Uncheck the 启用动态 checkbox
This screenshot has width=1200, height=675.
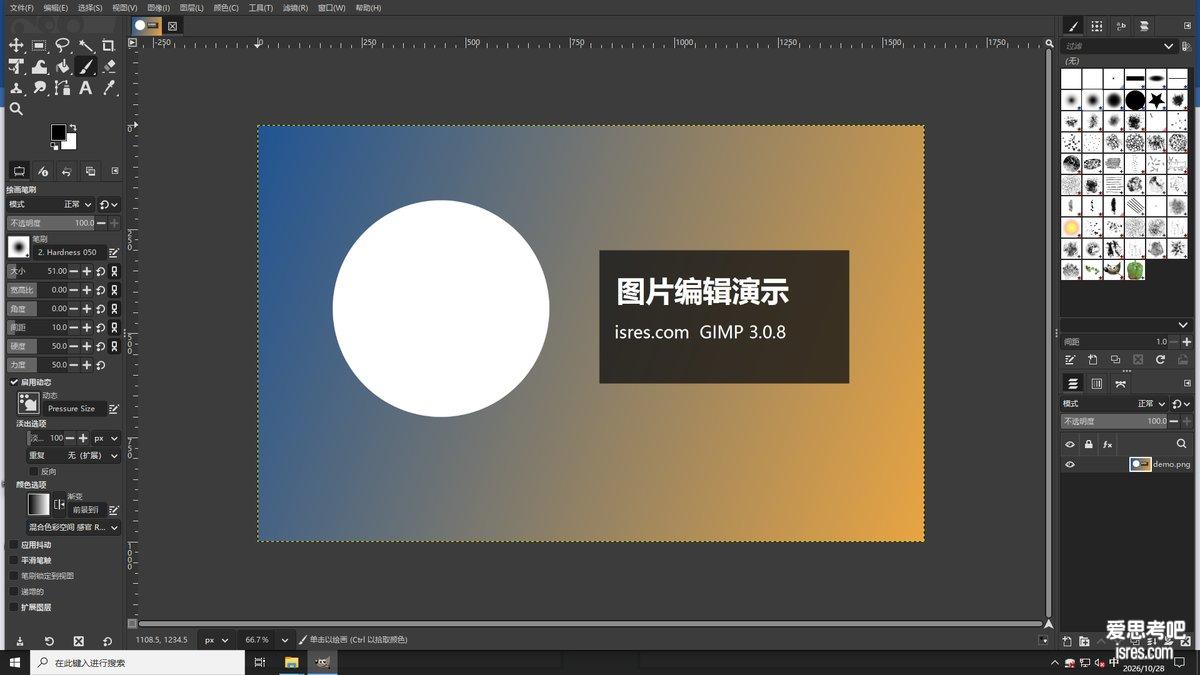point(14,382)
